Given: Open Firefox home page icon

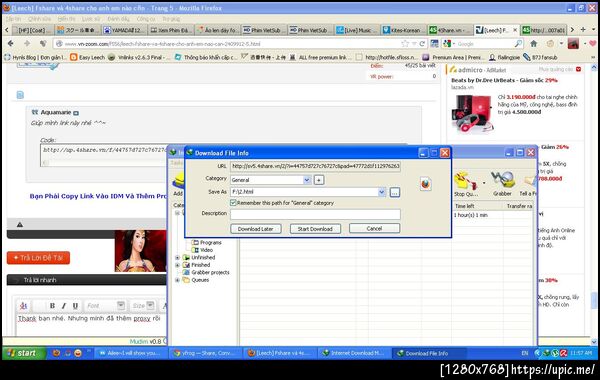Looking at the screenshot, I should tap(534, 44).
